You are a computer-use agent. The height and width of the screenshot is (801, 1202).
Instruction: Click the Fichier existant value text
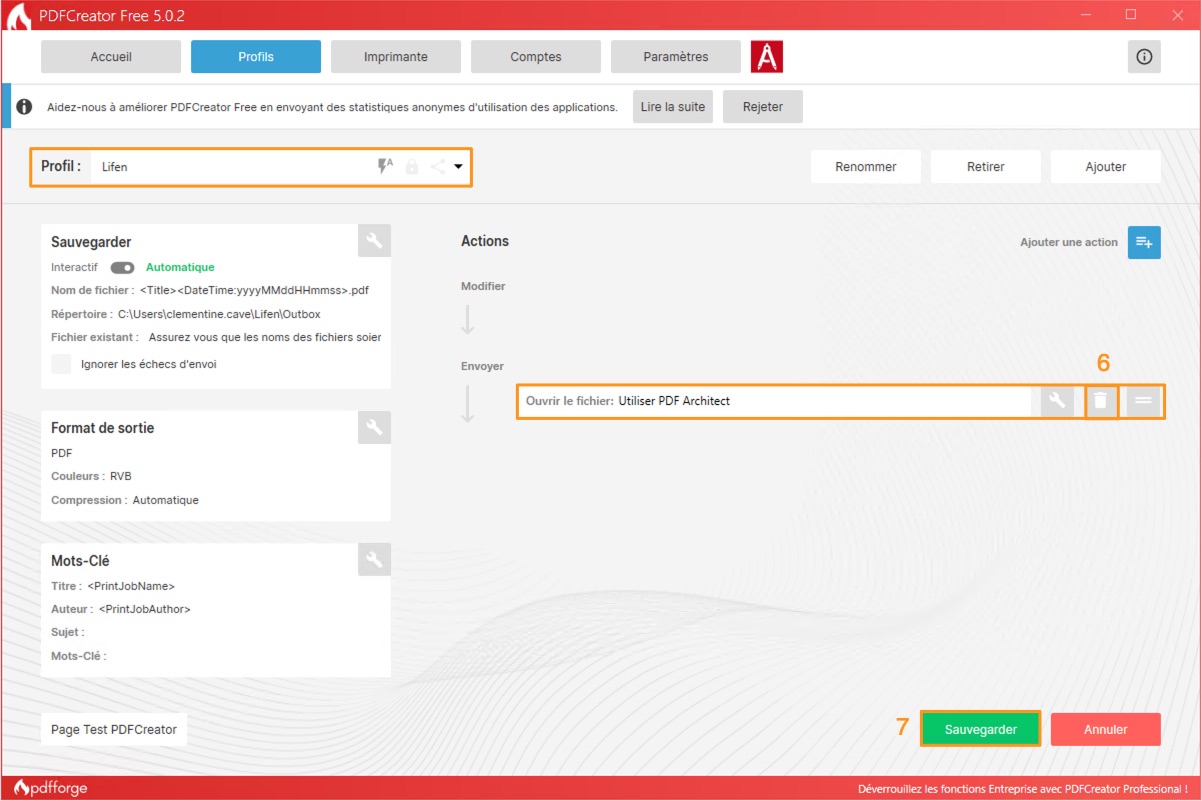tap(265, 337)
